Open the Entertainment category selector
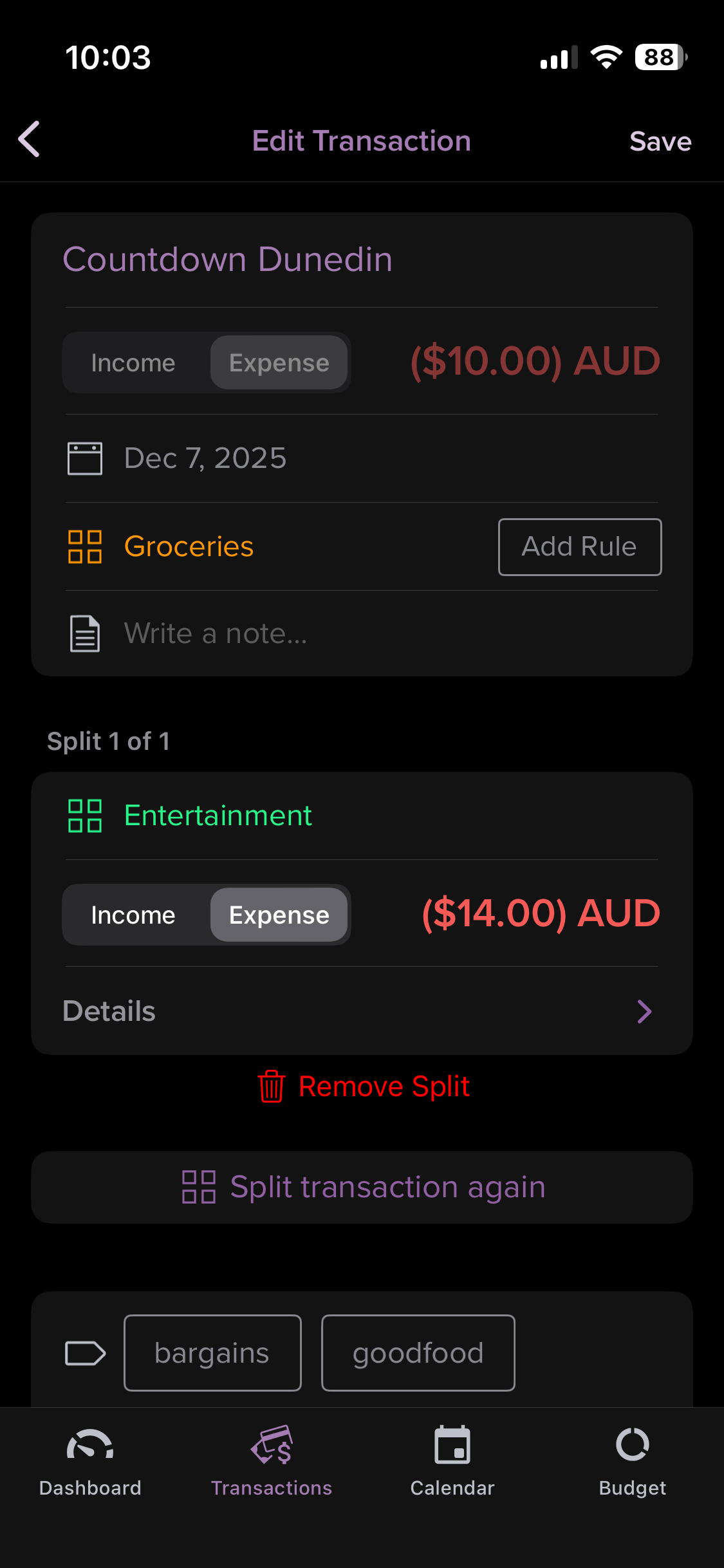This screenshot has width=724, height=1568. tap(218, 816)
